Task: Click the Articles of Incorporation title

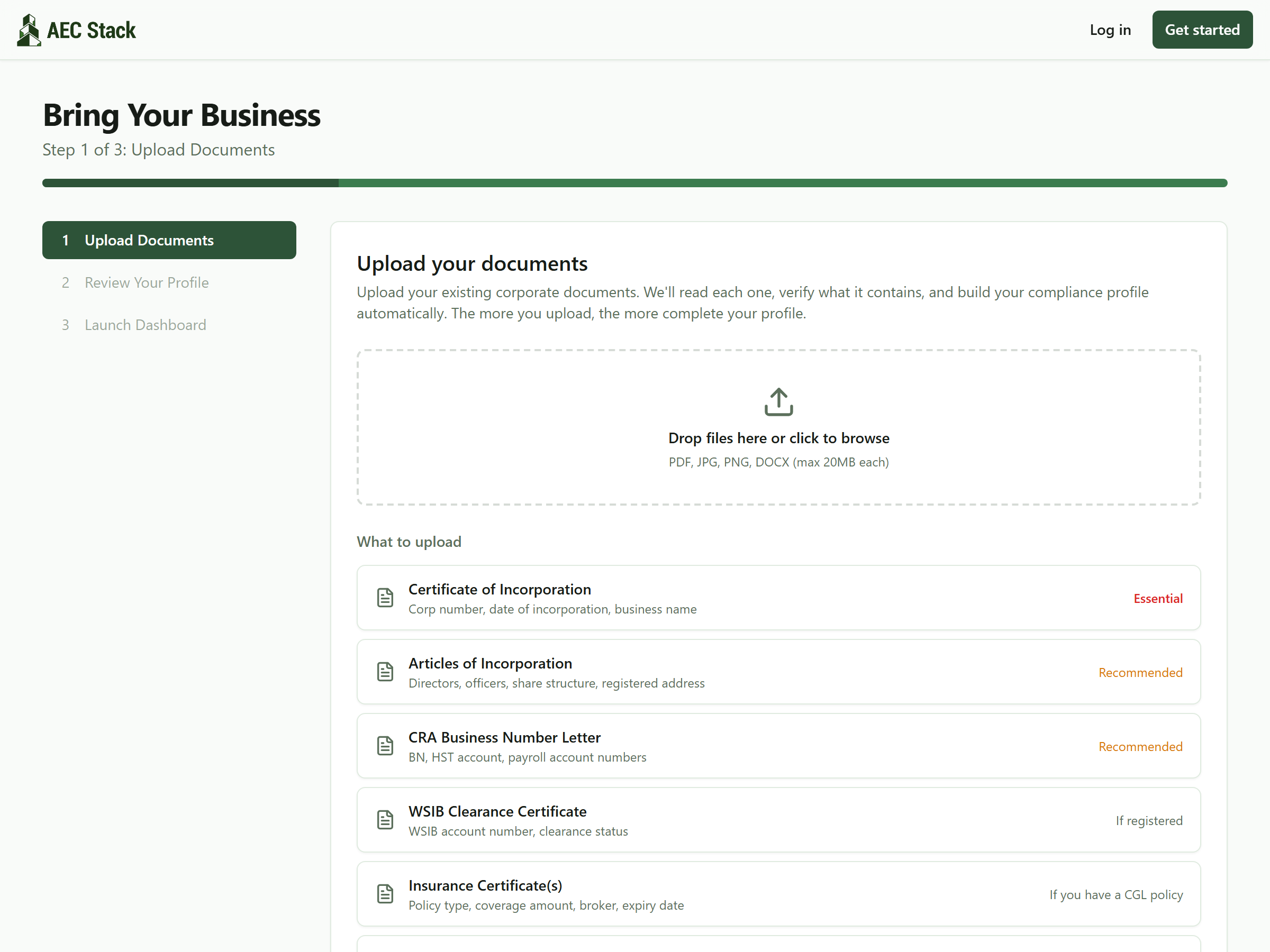Action: click(489, 663)
